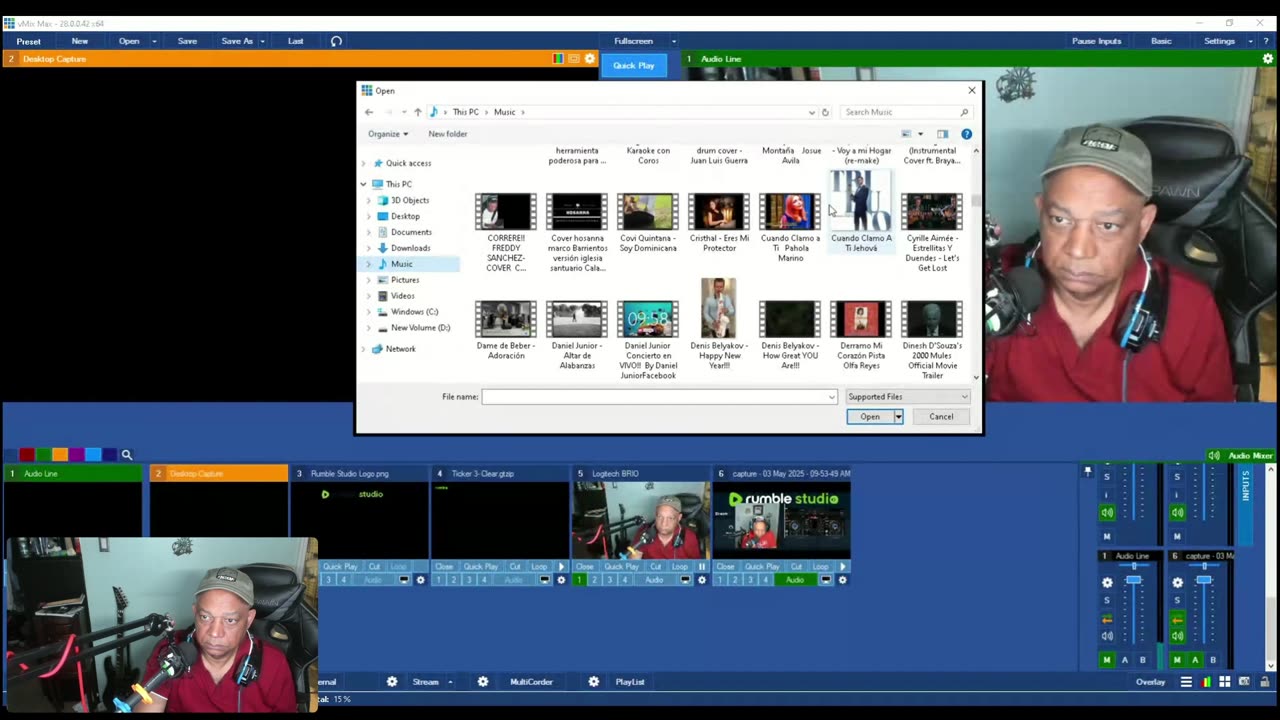Toggle solo S on Audio Line channel
1280x720 pixels.
point(1107,600)
